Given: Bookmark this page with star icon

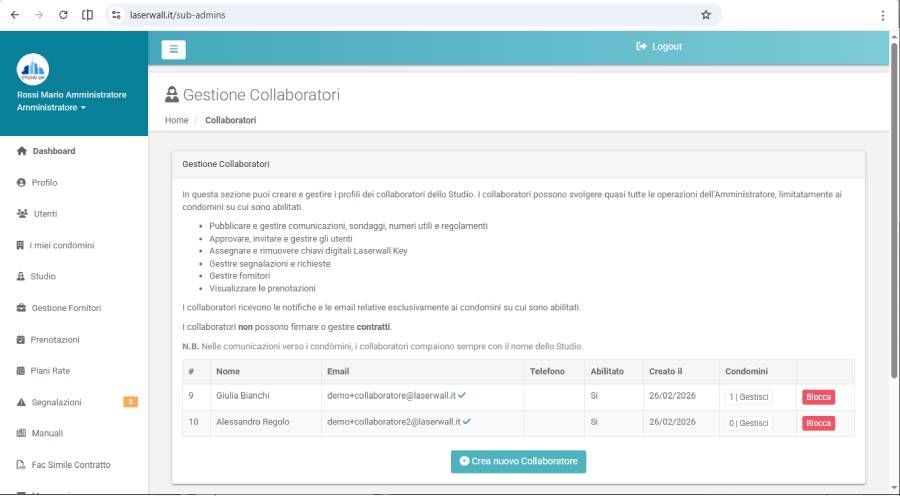Looking at the screenshot, I should (705, 15).
